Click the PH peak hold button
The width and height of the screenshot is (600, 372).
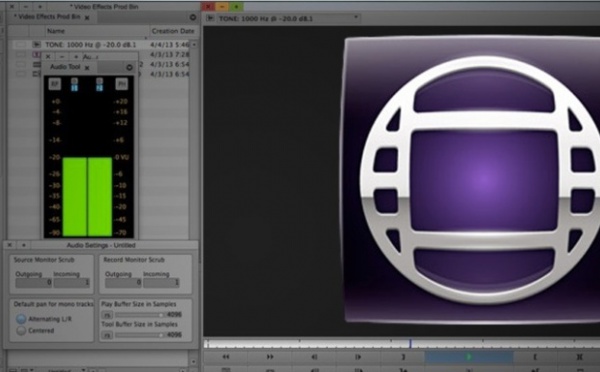[122, 84]
